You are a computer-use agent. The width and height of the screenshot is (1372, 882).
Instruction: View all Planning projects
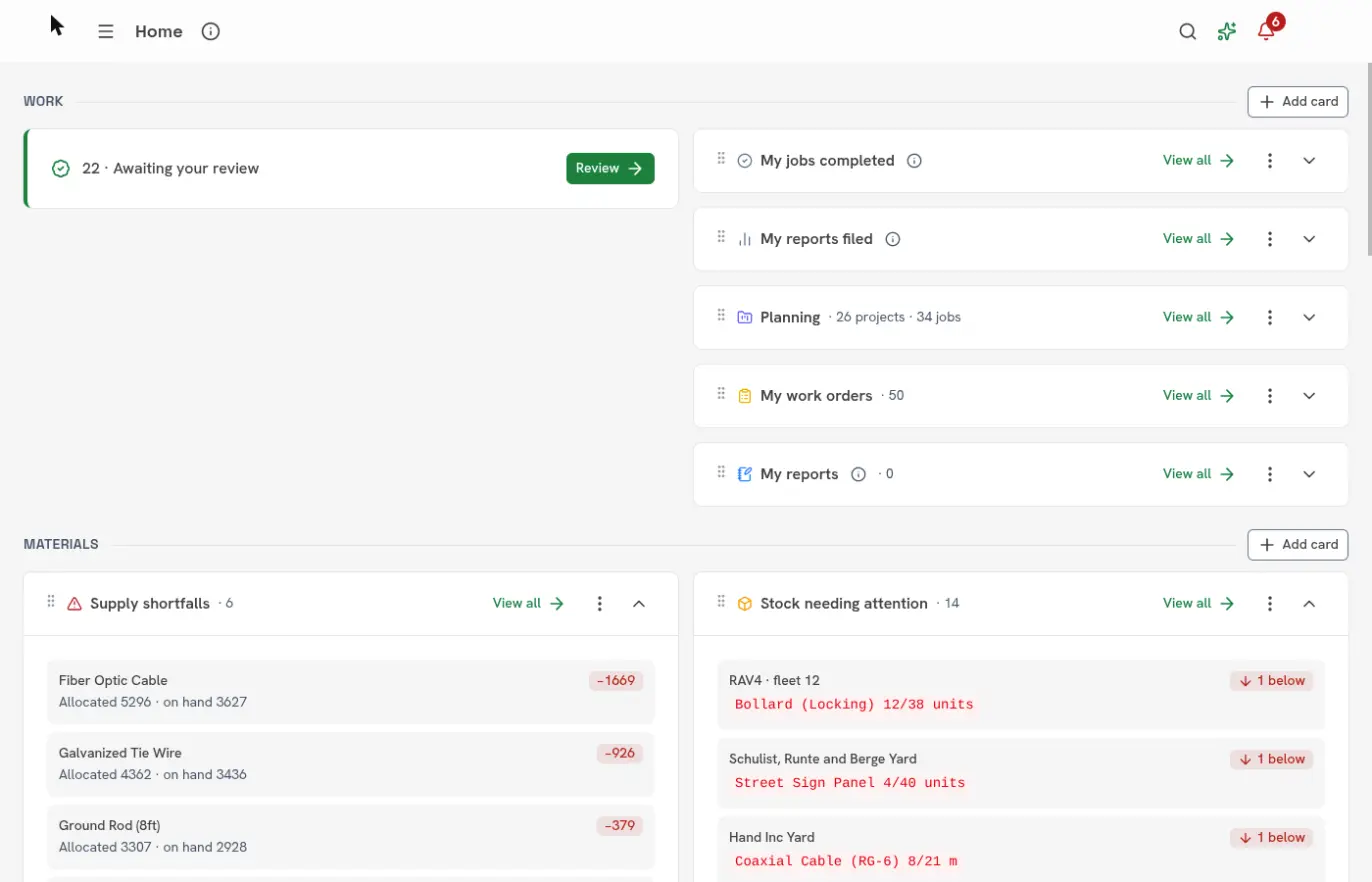click(x=1199, y=317)
